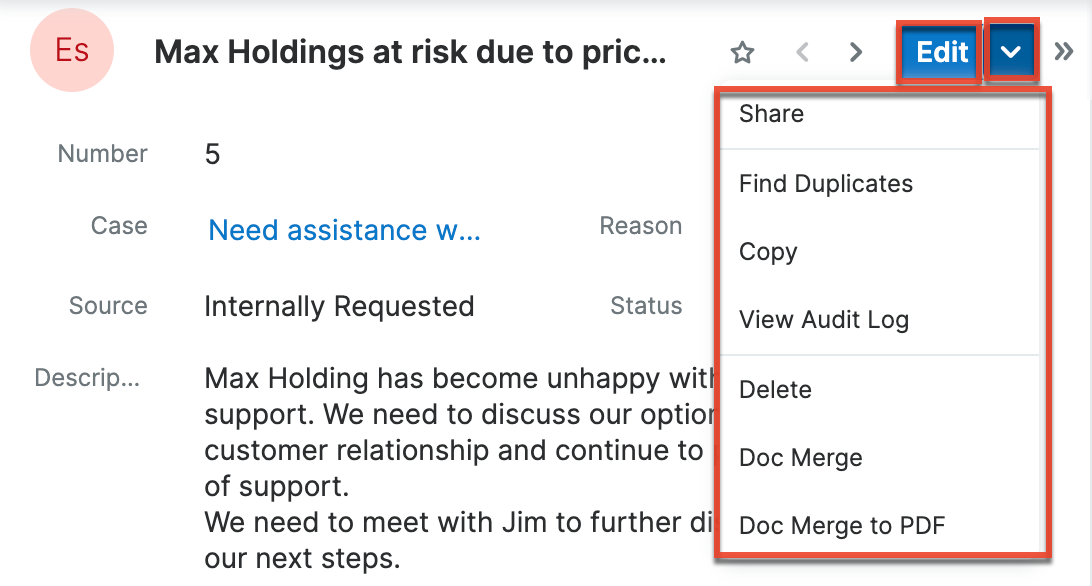The height and width of the screenshot is (586, 1092).
Task: Go to next record with right chevron
Action: pos(855,52)
